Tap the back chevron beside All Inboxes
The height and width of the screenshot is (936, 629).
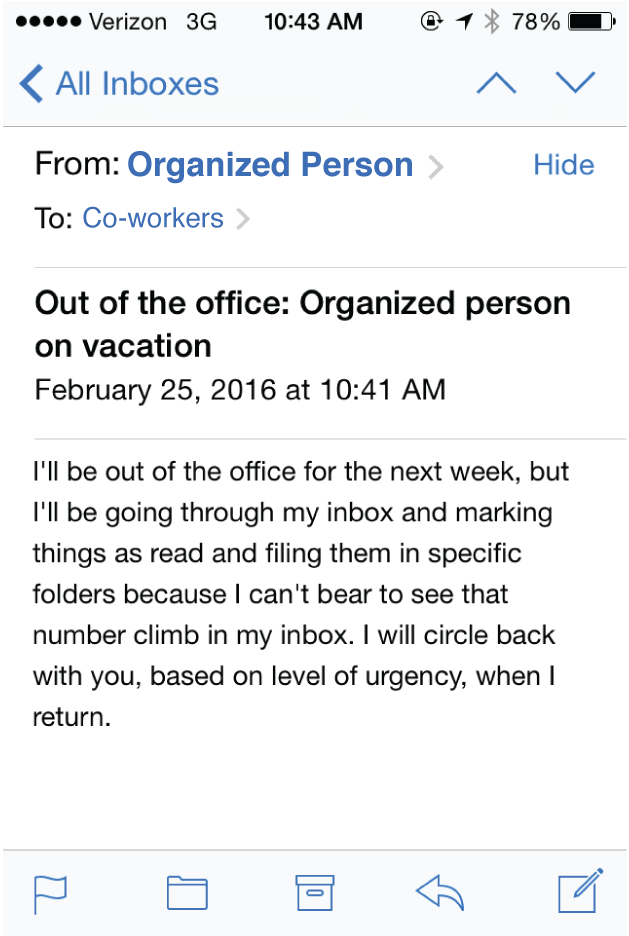tap(31, 84)
